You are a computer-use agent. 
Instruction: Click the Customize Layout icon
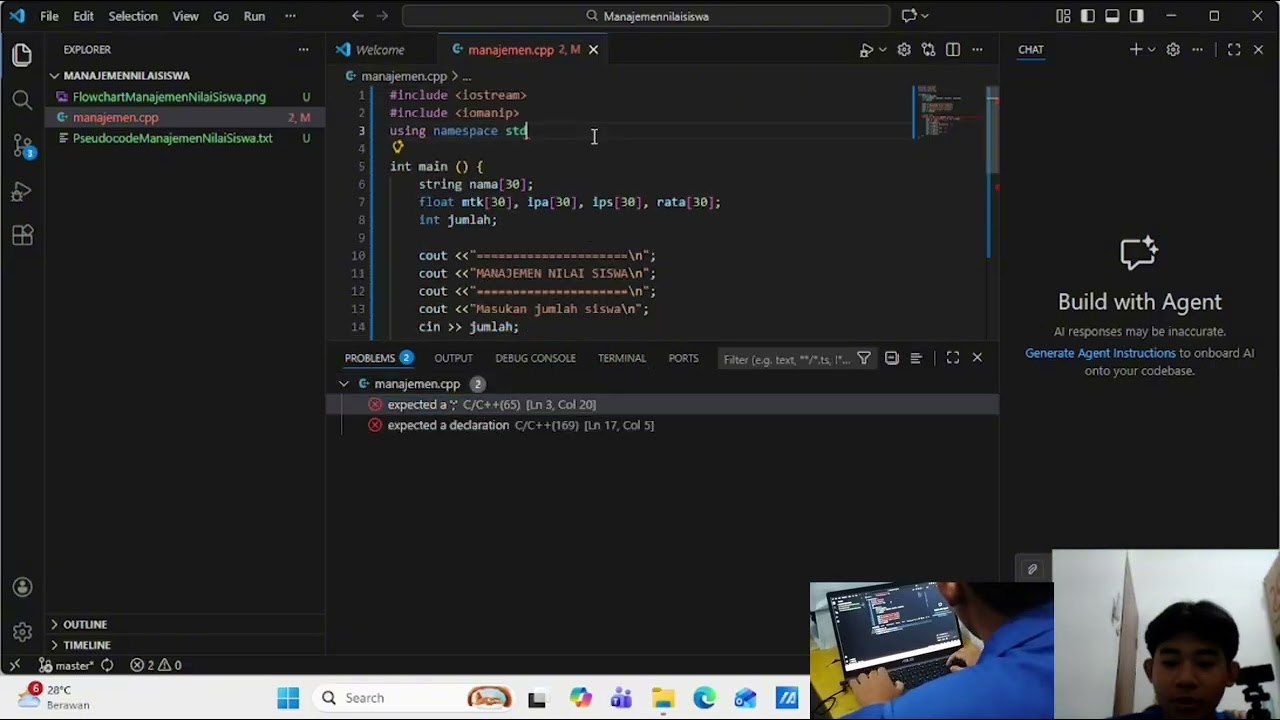1063,16
